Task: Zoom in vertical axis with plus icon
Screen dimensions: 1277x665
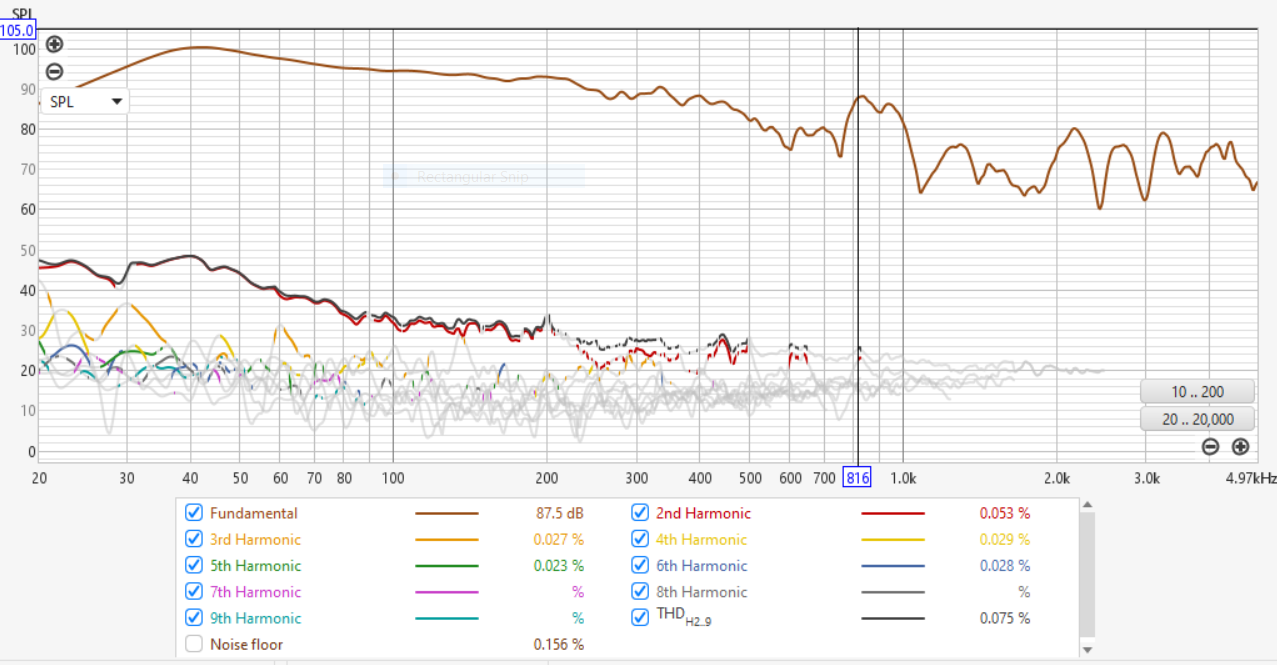Action: pos(55,44)
